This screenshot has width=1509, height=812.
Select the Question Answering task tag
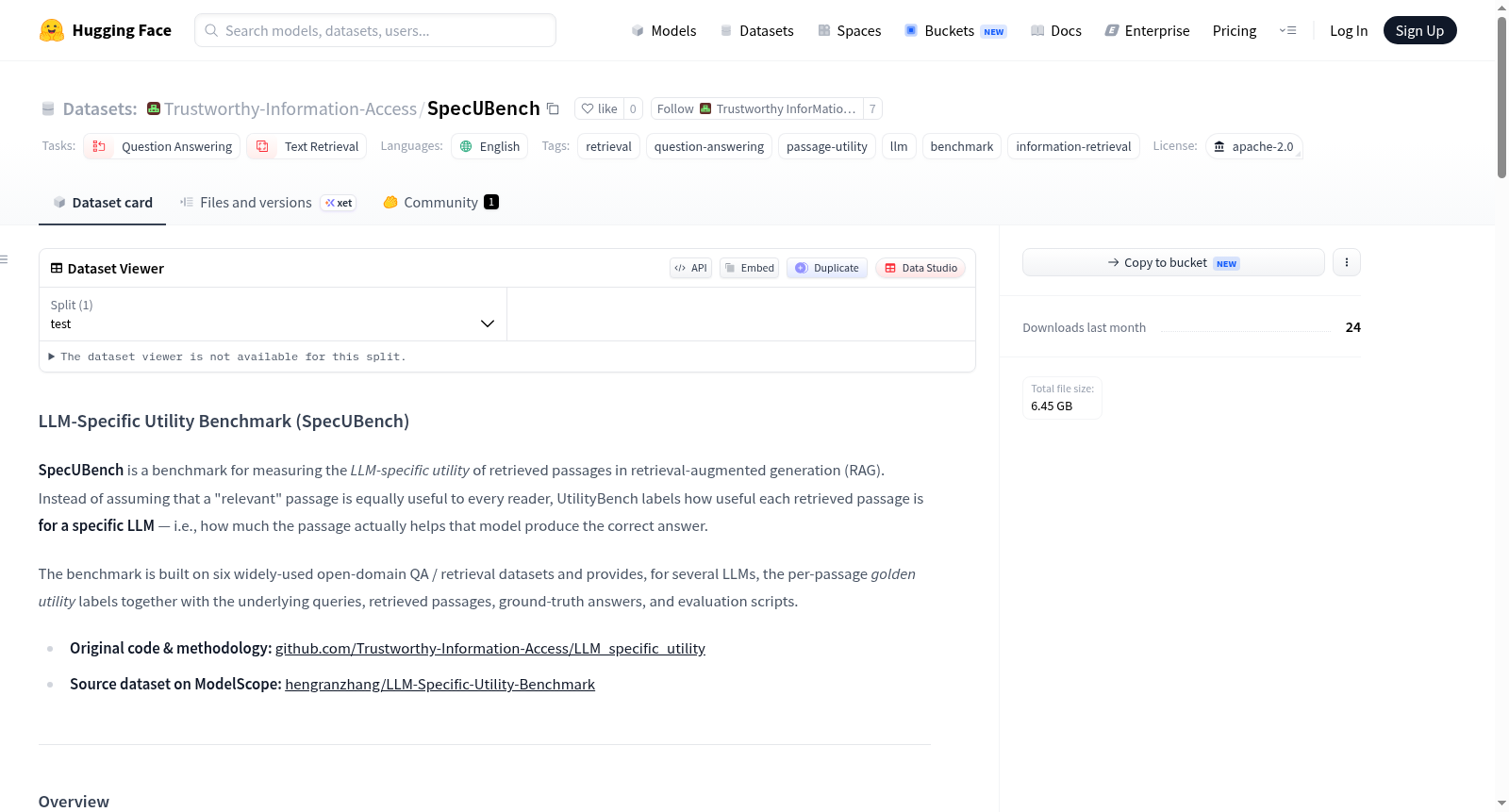162,146
